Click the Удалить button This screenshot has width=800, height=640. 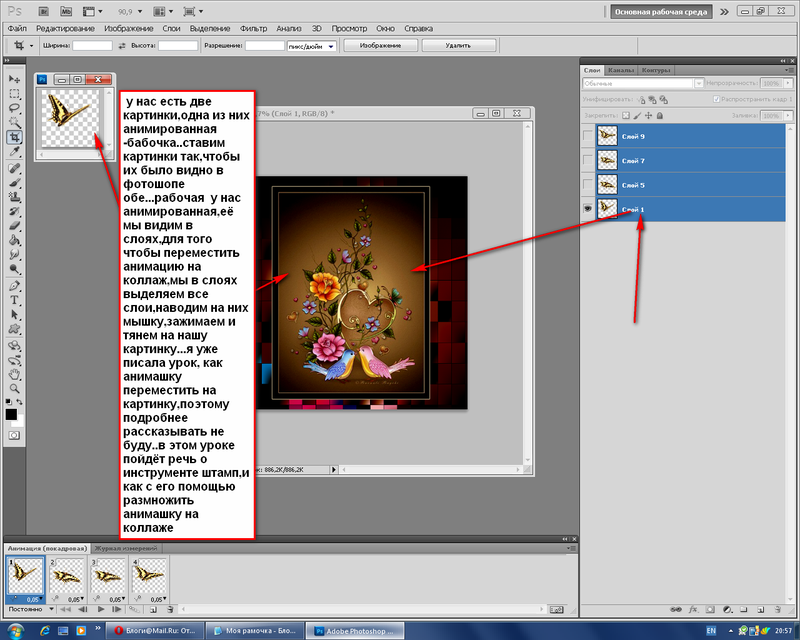[459, 45]
